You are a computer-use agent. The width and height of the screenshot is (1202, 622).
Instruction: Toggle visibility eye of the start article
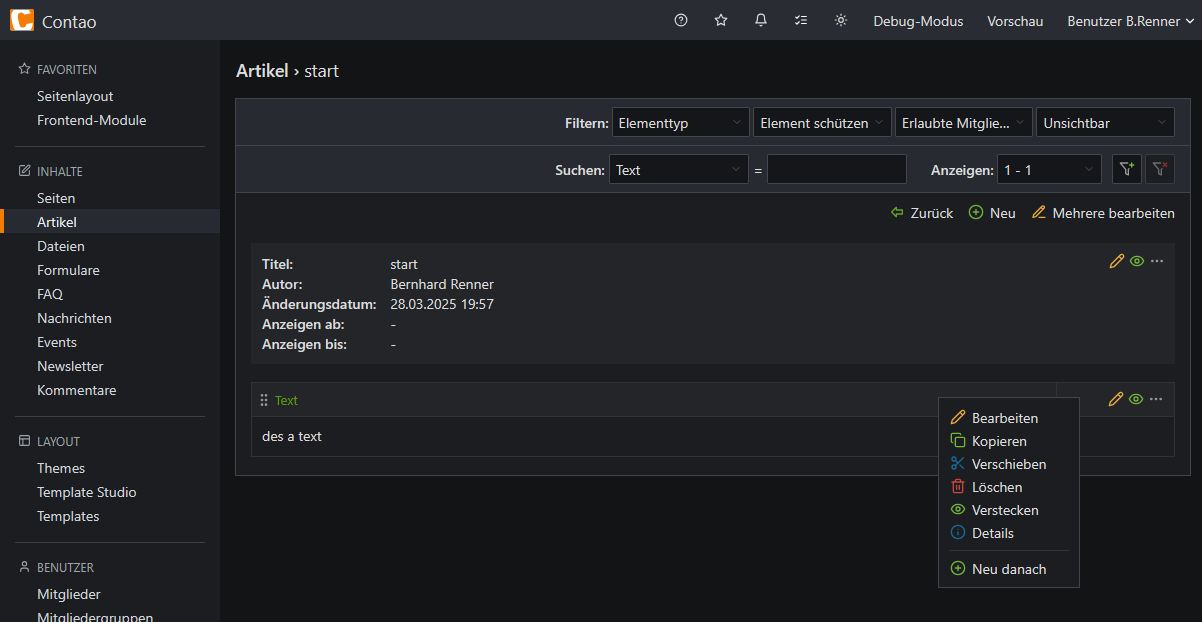[1136, 261]
